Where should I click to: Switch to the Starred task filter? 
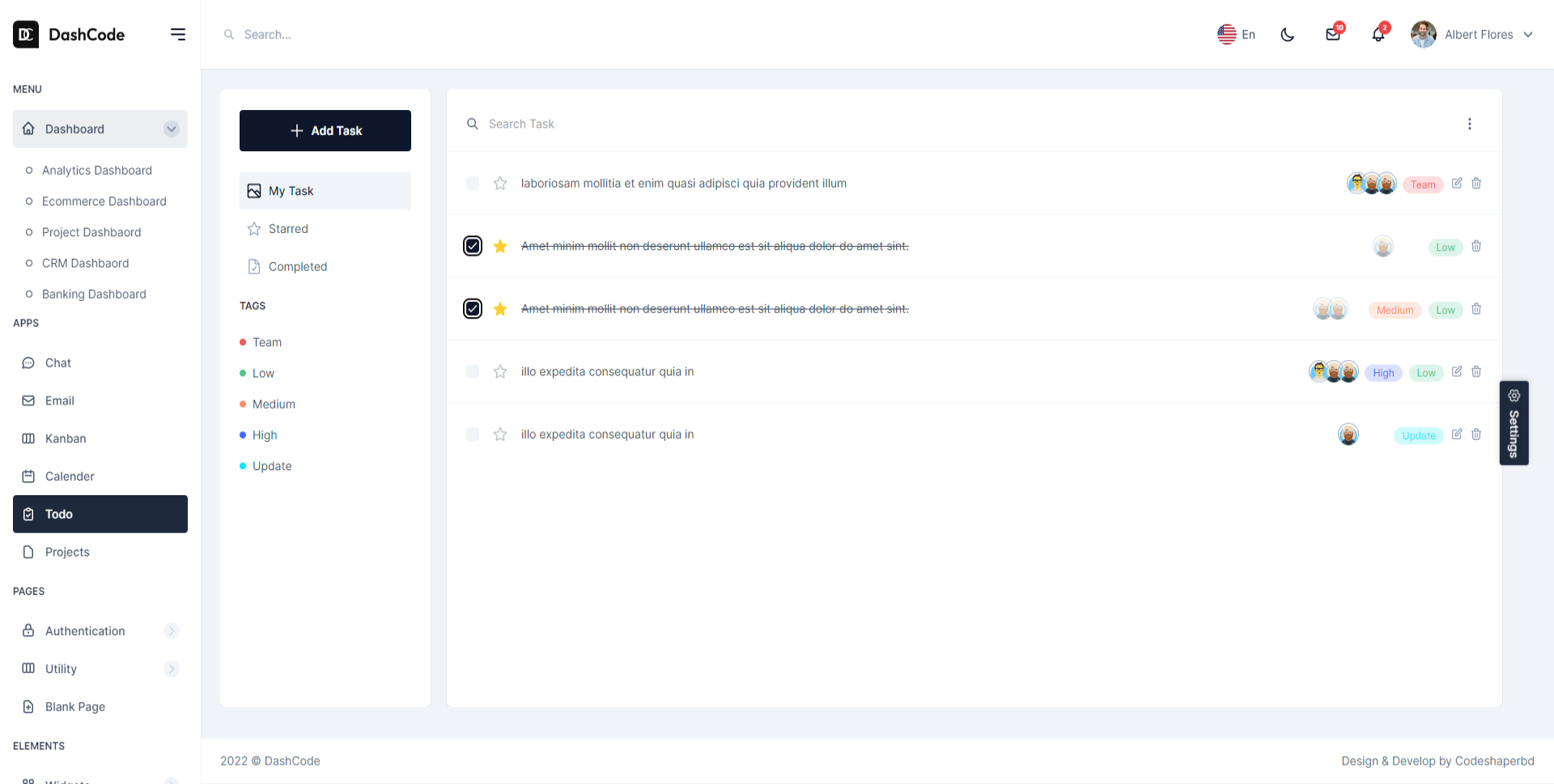(288, 229)
